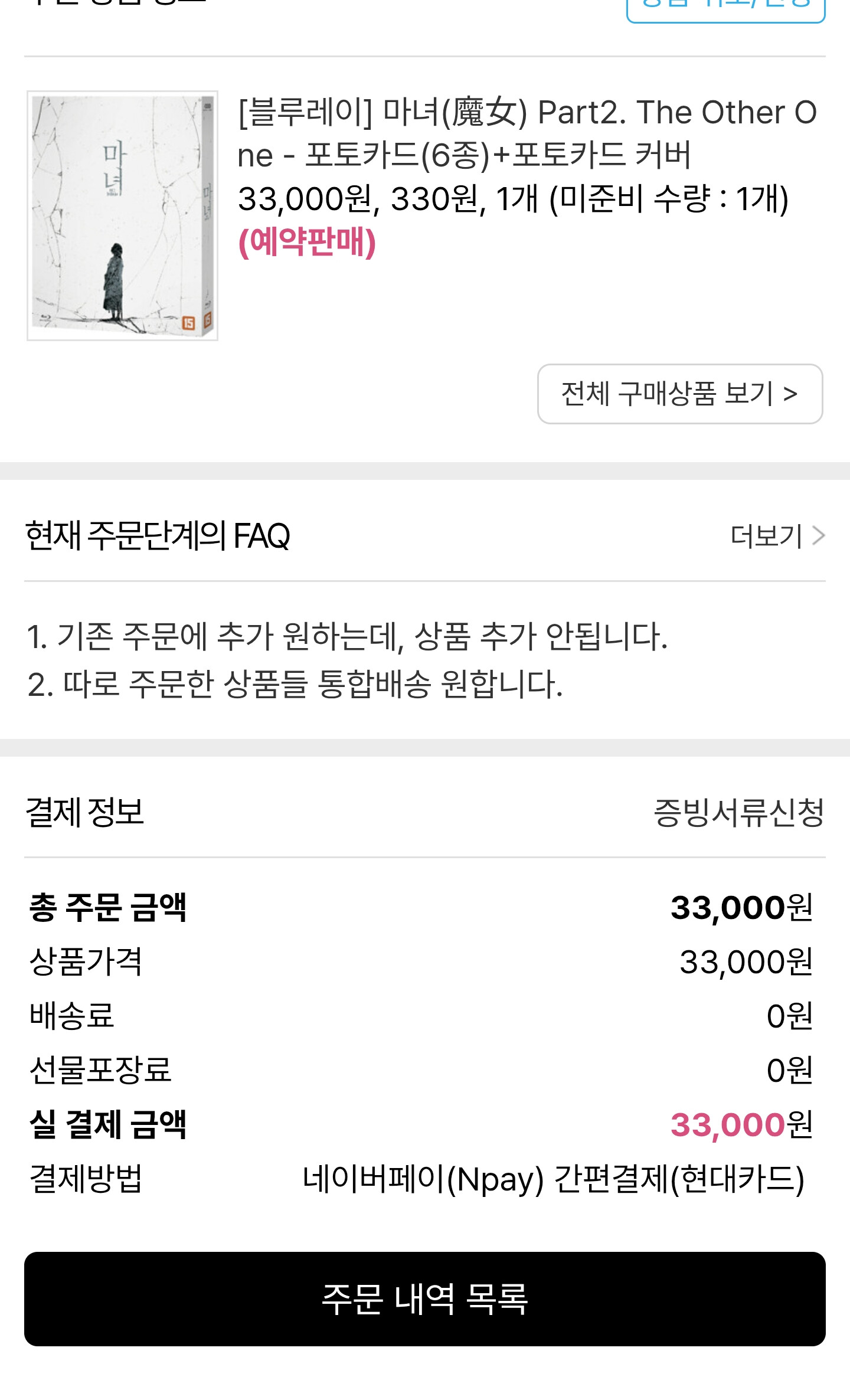Screen dimensions: 850x1400
Task: Tap the arrow in 전체 구매상품 보기
Action: [790, 394]
